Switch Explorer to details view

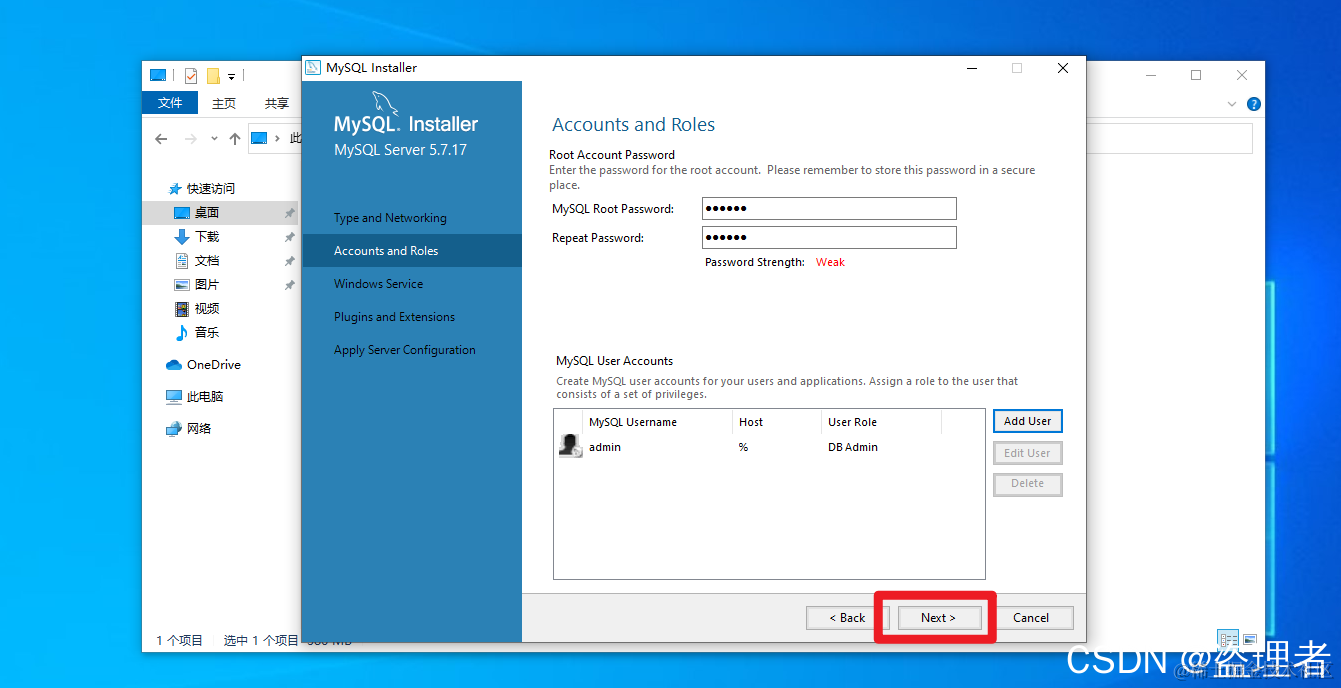click(1228, 639)
